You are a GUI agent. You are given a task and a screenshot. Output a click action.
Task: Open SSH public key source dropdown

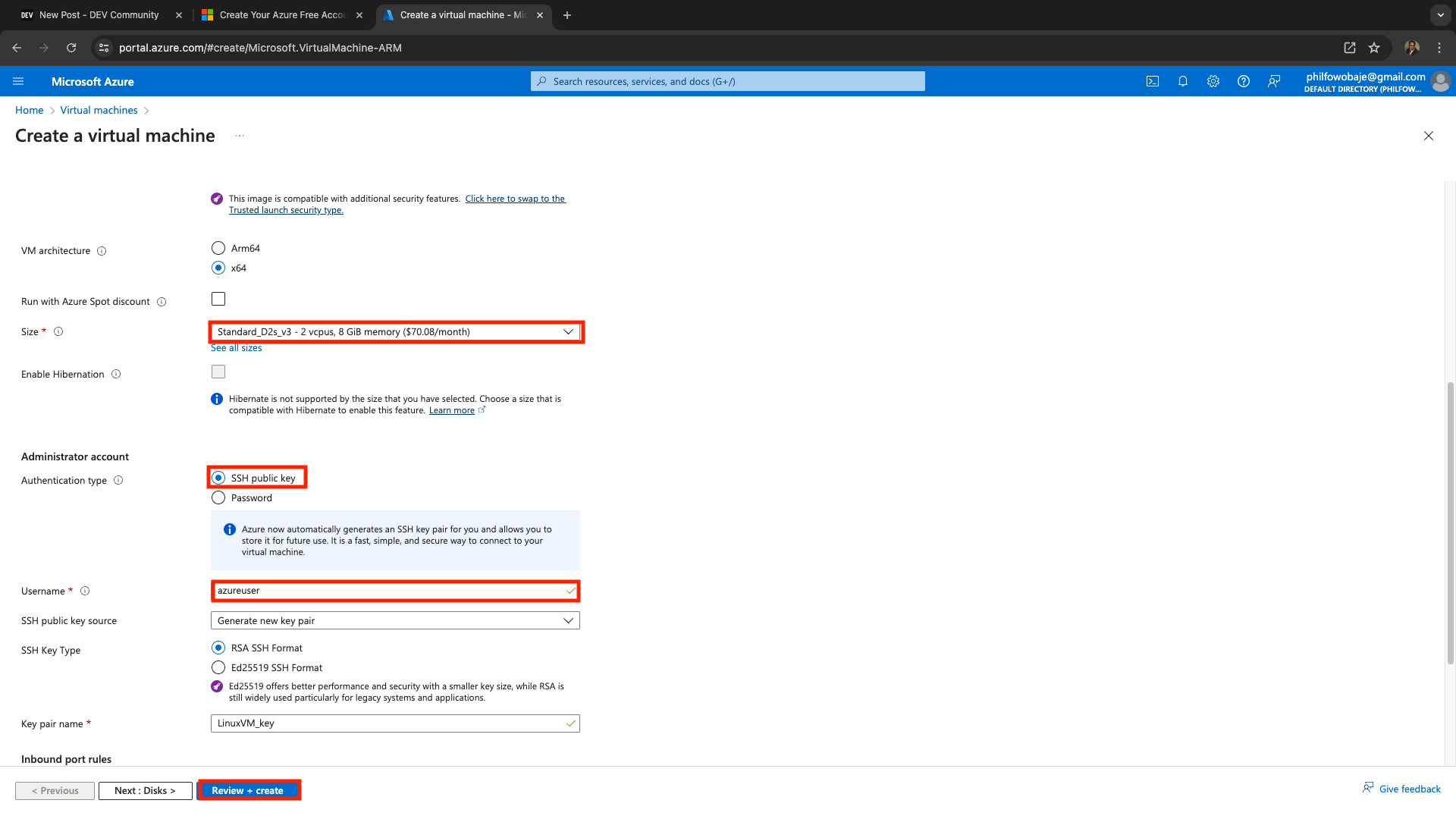[x=394, y=620]
